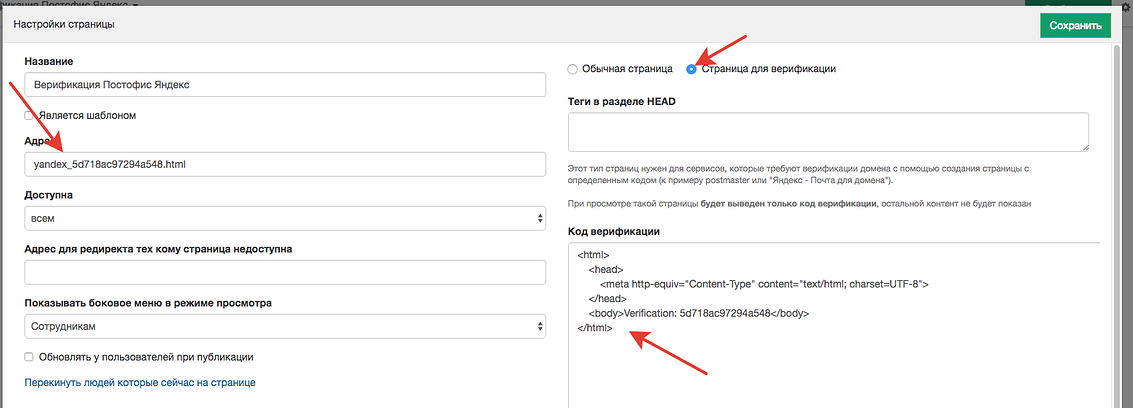This screenshot has width=1133, height=408.
Task: Toggle the Является шаблоном checkbox
Action: [29, 115]
